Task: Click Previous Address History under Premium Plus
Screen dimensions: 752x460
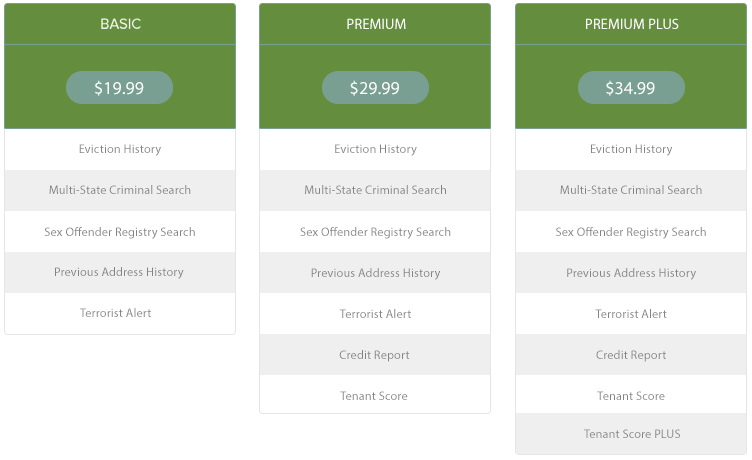Action: tap(631, 272)
